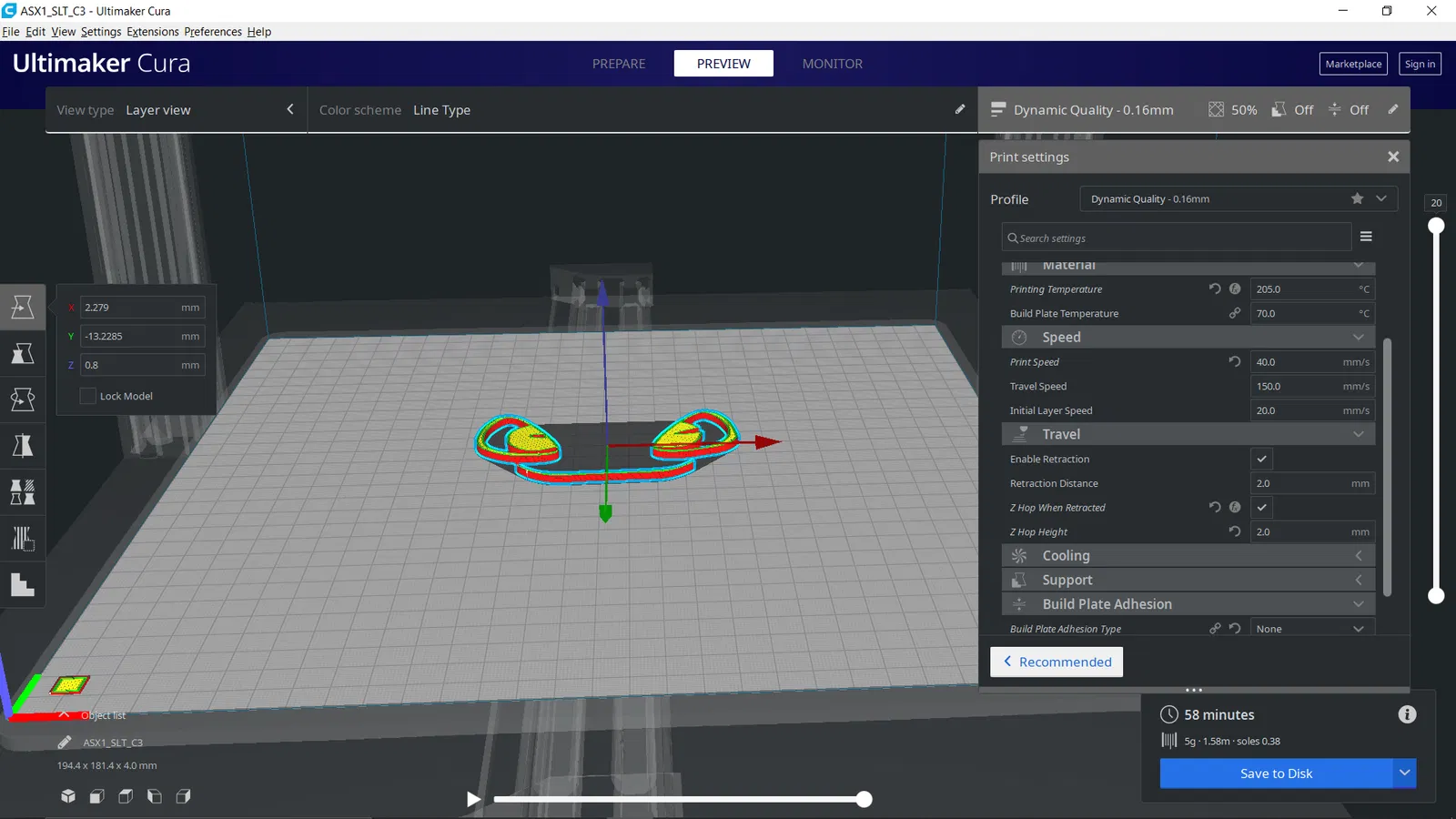The image size is (1456, 819).
Task: Open the Marketplace
Action: (x=1353, y=64)
